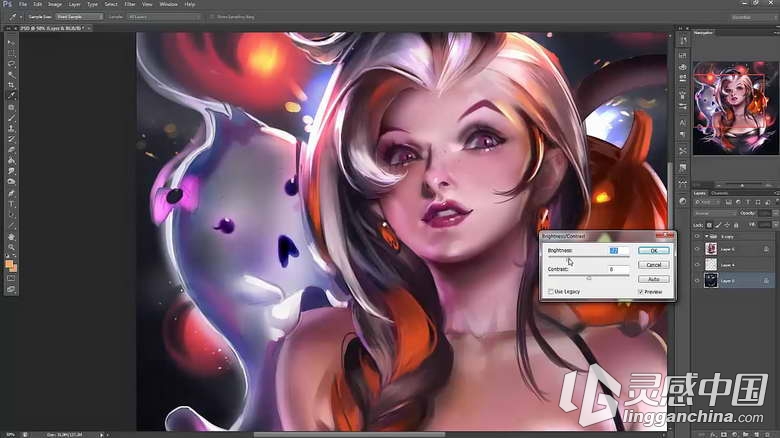
Task: Select the Eraser tool
Action: (x=11, y=149)
